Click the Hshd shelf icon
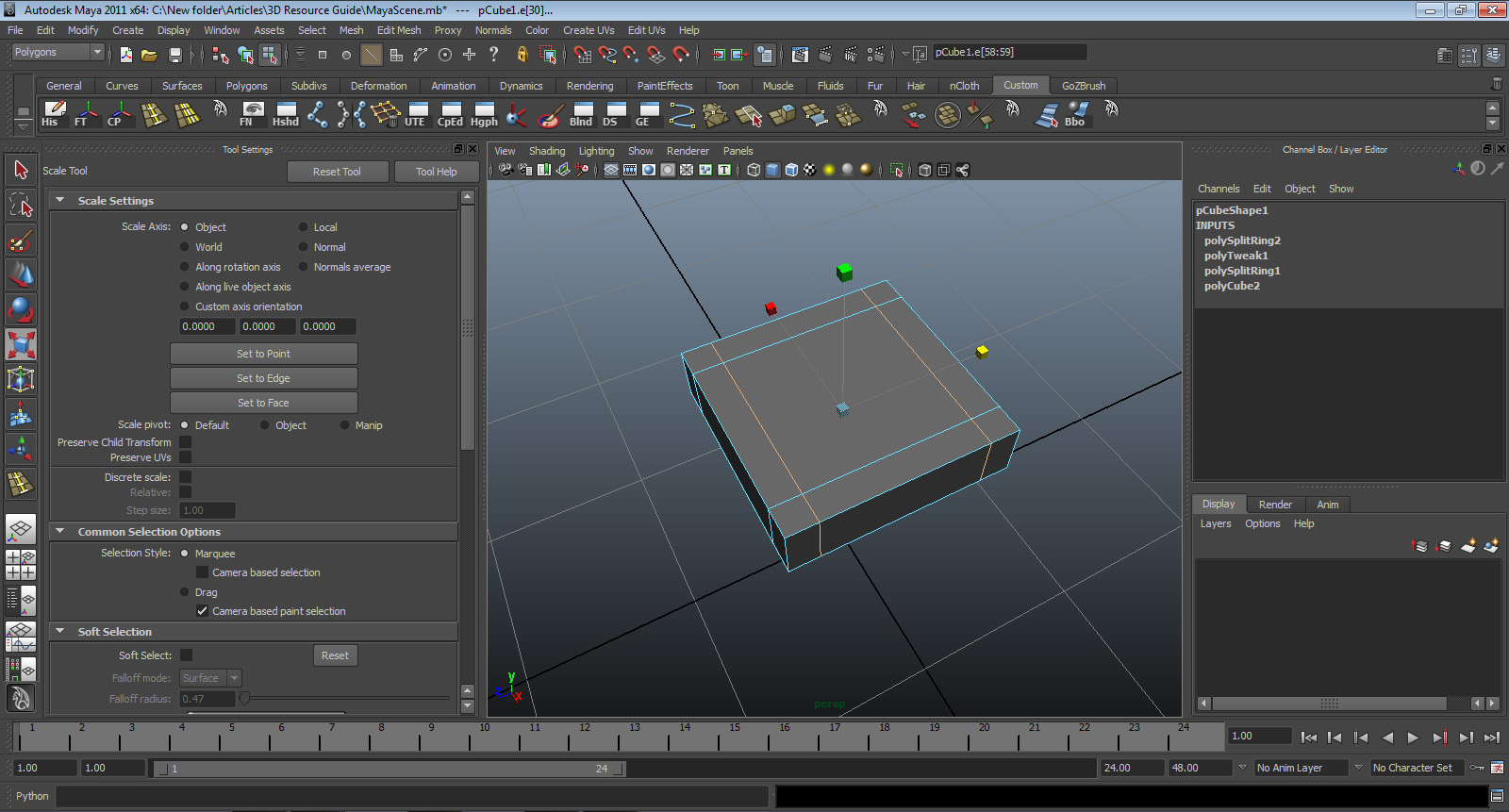Screen dimensions: 1509x812 tap(285, 114)
